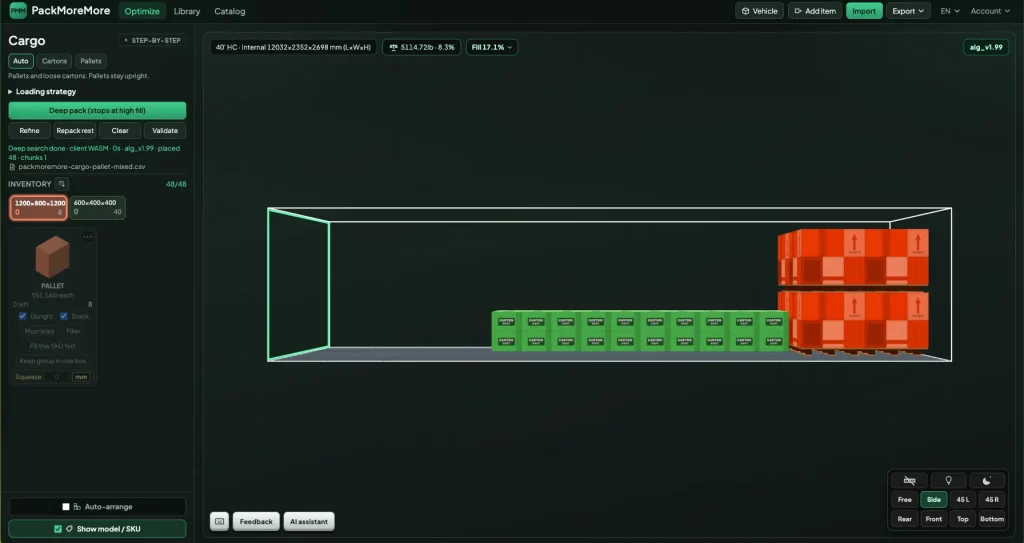Viewport: 1024px width, 543px height.
Task: Uncheck Show model / SKU
Action: [58, 529]
